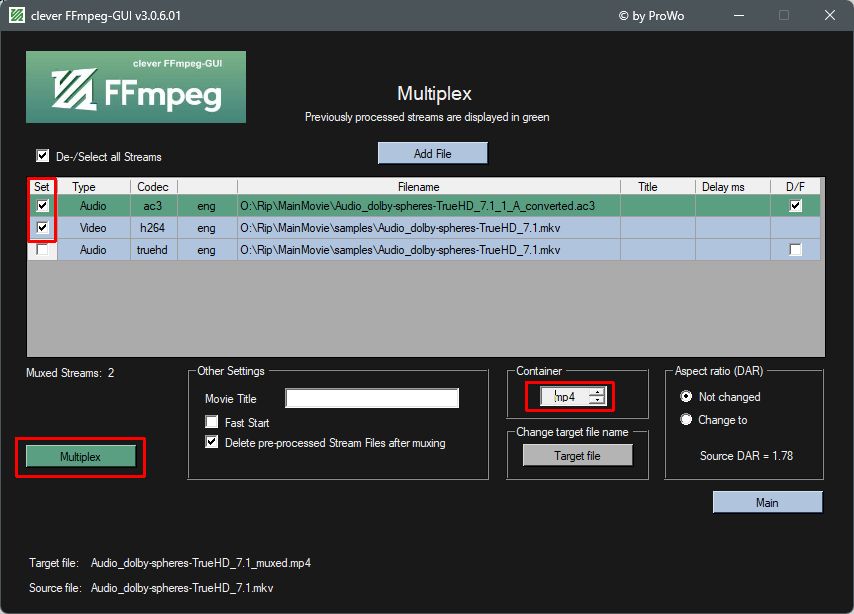The width and height of the screenshot is (854, 614).
Task: Return via the Main button
Action: click(x=767, y=502)
